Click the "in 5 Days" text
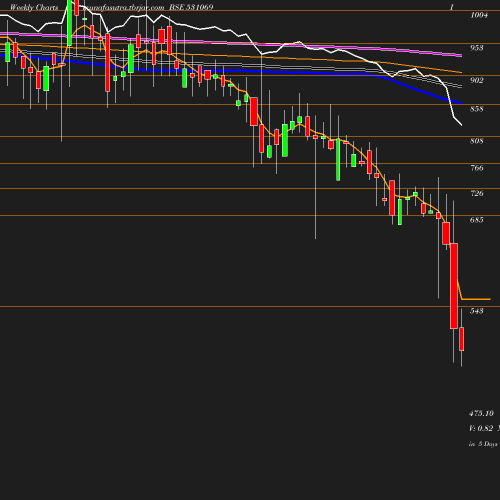This screenshot has height=500, width=500. pyautogui.click(x=483, y=444)
